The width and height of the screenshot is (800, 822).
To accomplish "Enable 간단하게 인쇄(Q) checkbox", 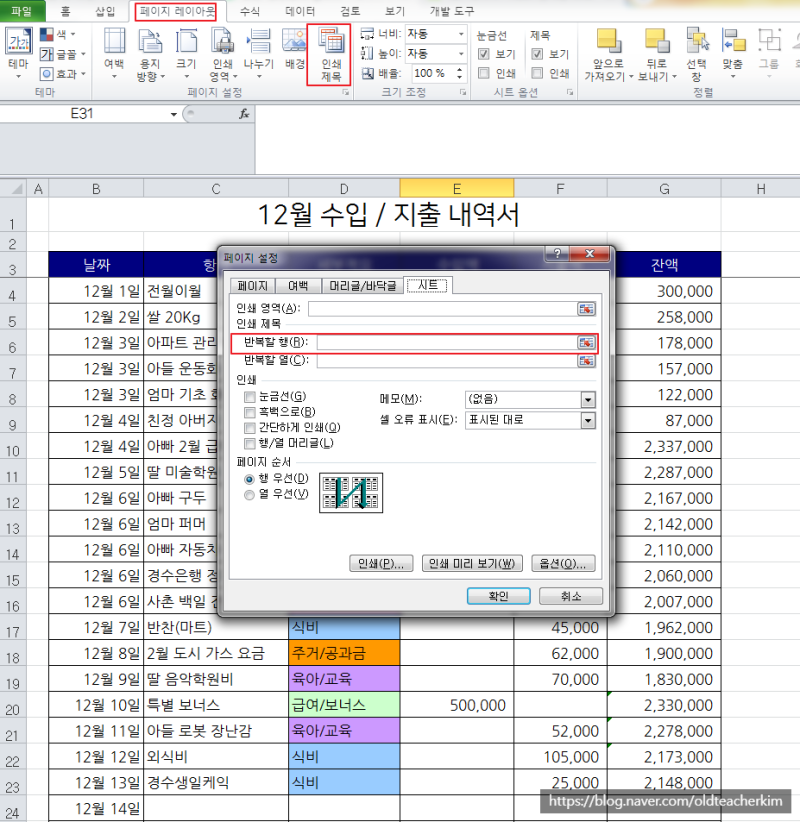I will (x=250, y=428).
